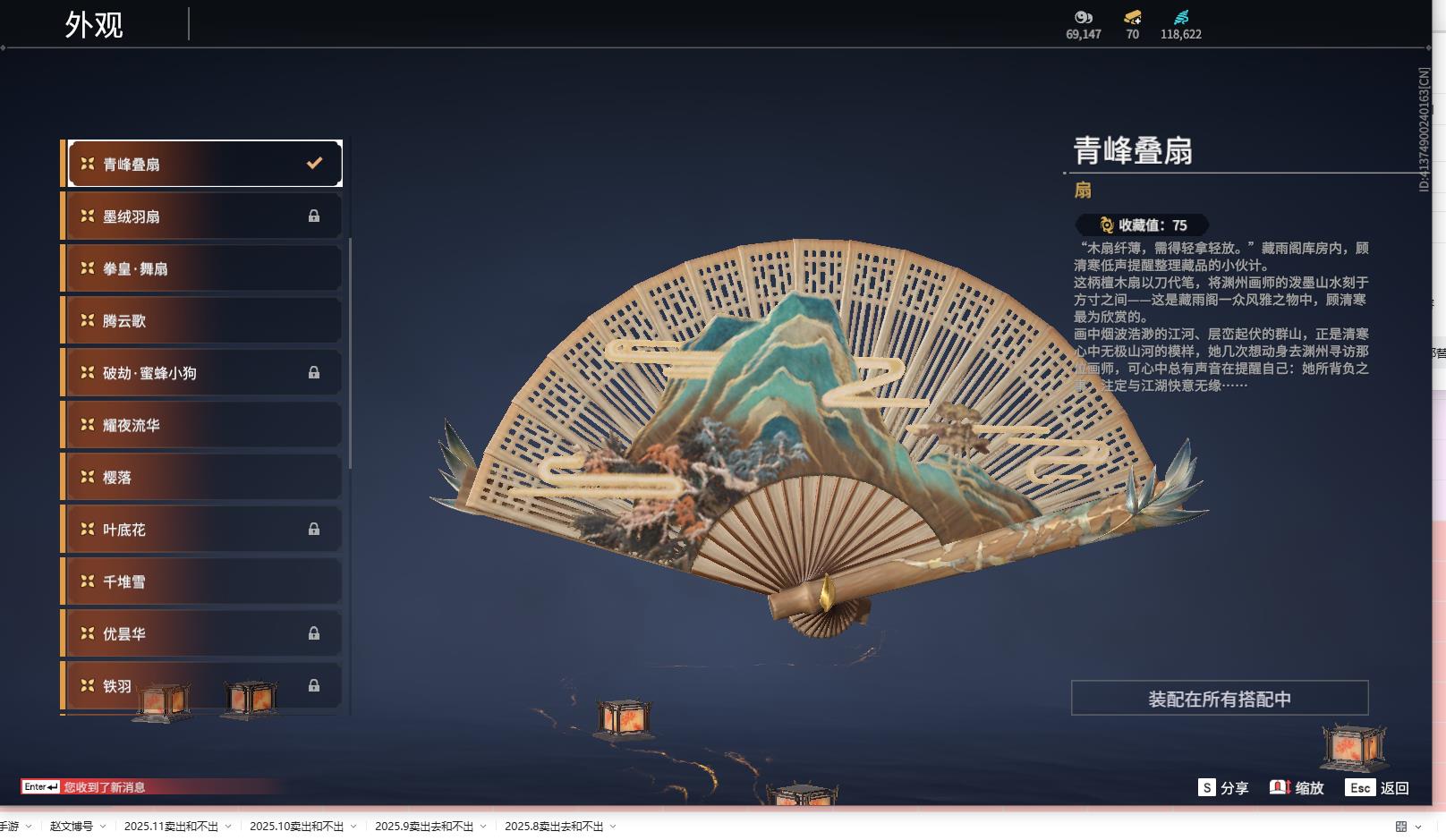
Task: Click the 外观 page title
Action: click(94, 25)
